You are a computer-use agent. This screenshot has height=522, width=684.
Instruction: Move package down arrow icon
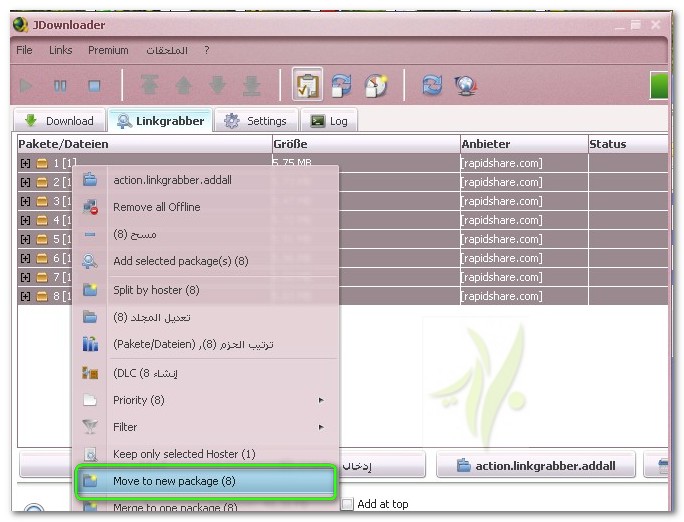(217, 85)
